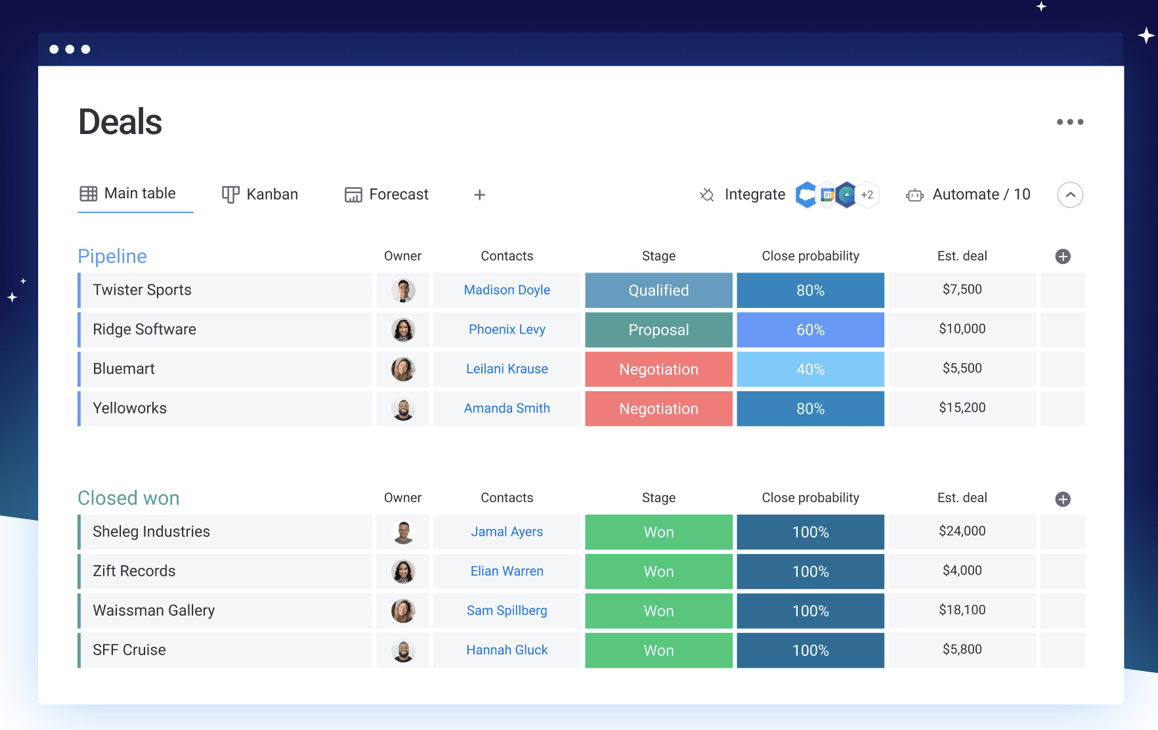Screen dimensions: 1158x730
Task: Select the Waissman Gallery deal name
Action: 154,610
